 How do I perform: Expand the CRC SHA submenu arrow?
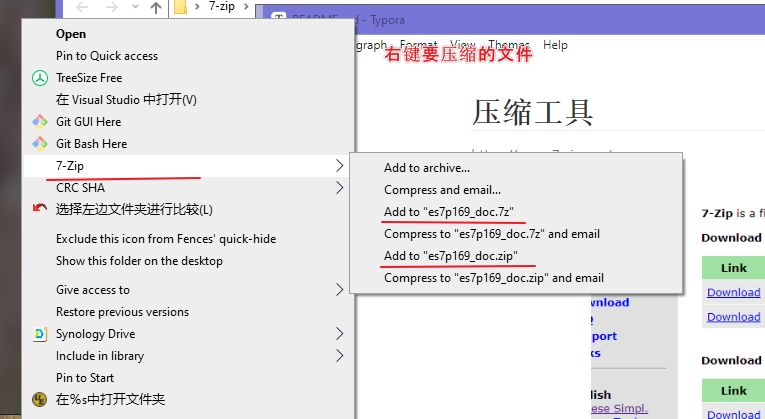340,188
